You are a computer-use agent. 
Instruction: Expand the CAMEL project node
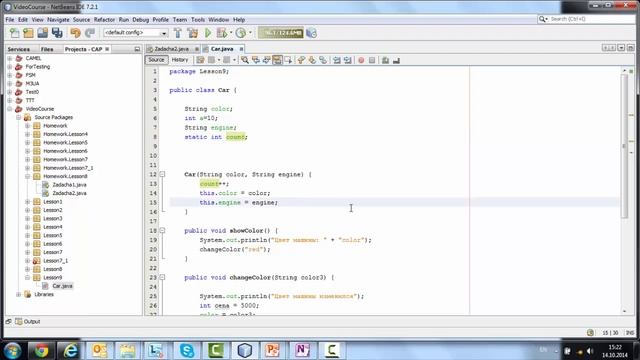click(x=10, y=58)
